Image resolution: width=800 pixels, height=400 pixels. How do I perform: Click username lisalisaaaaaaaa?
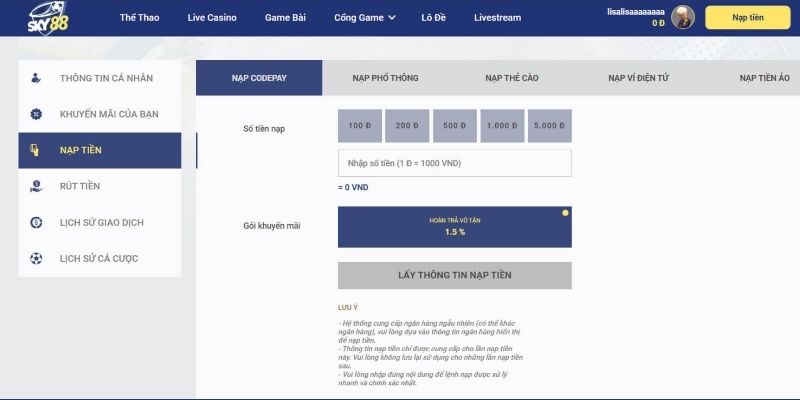(636, 11)
